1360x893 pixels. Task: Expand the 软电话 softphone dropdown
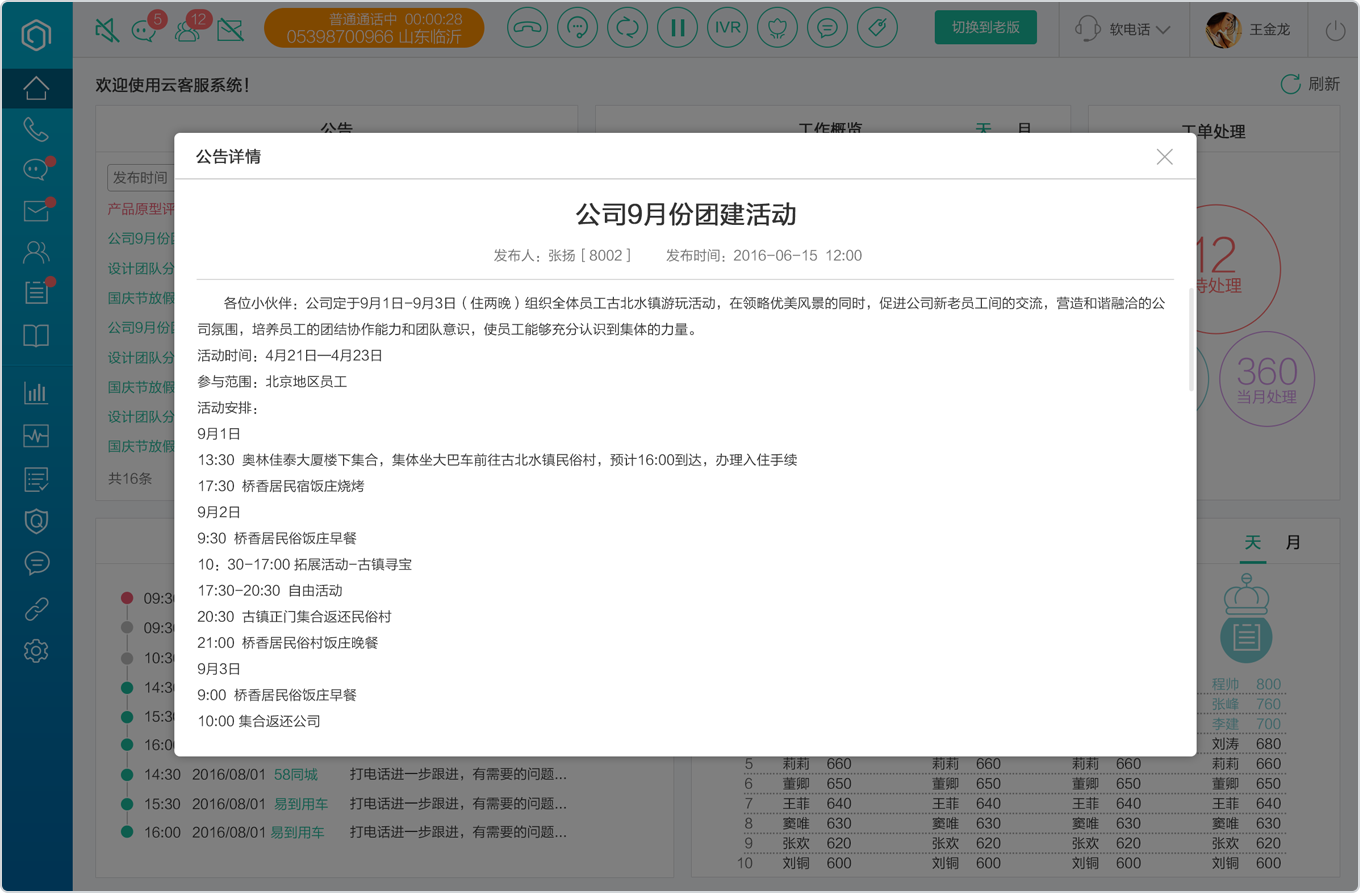pos(1123,30)
